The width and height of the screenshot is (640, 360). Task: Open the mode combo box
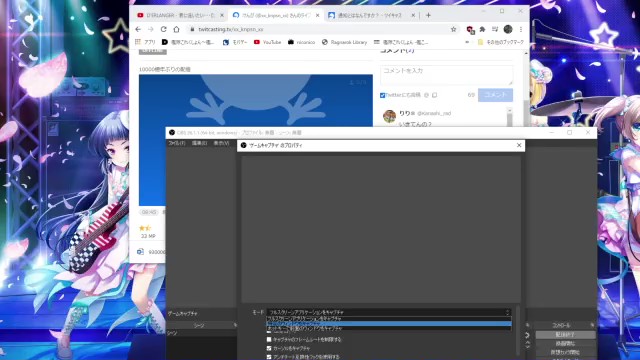pos(389,312)
